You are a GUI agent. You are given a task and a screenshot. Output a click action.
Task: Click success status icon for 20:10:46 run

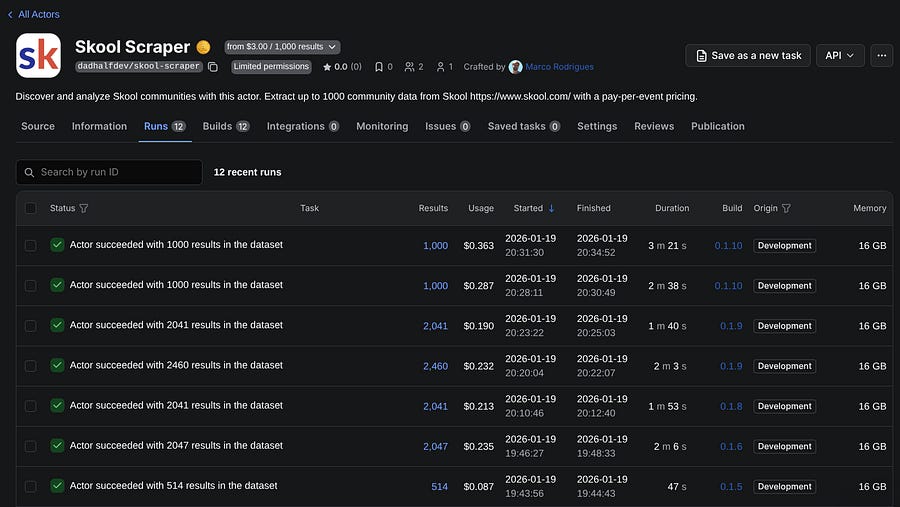point(57,405)
